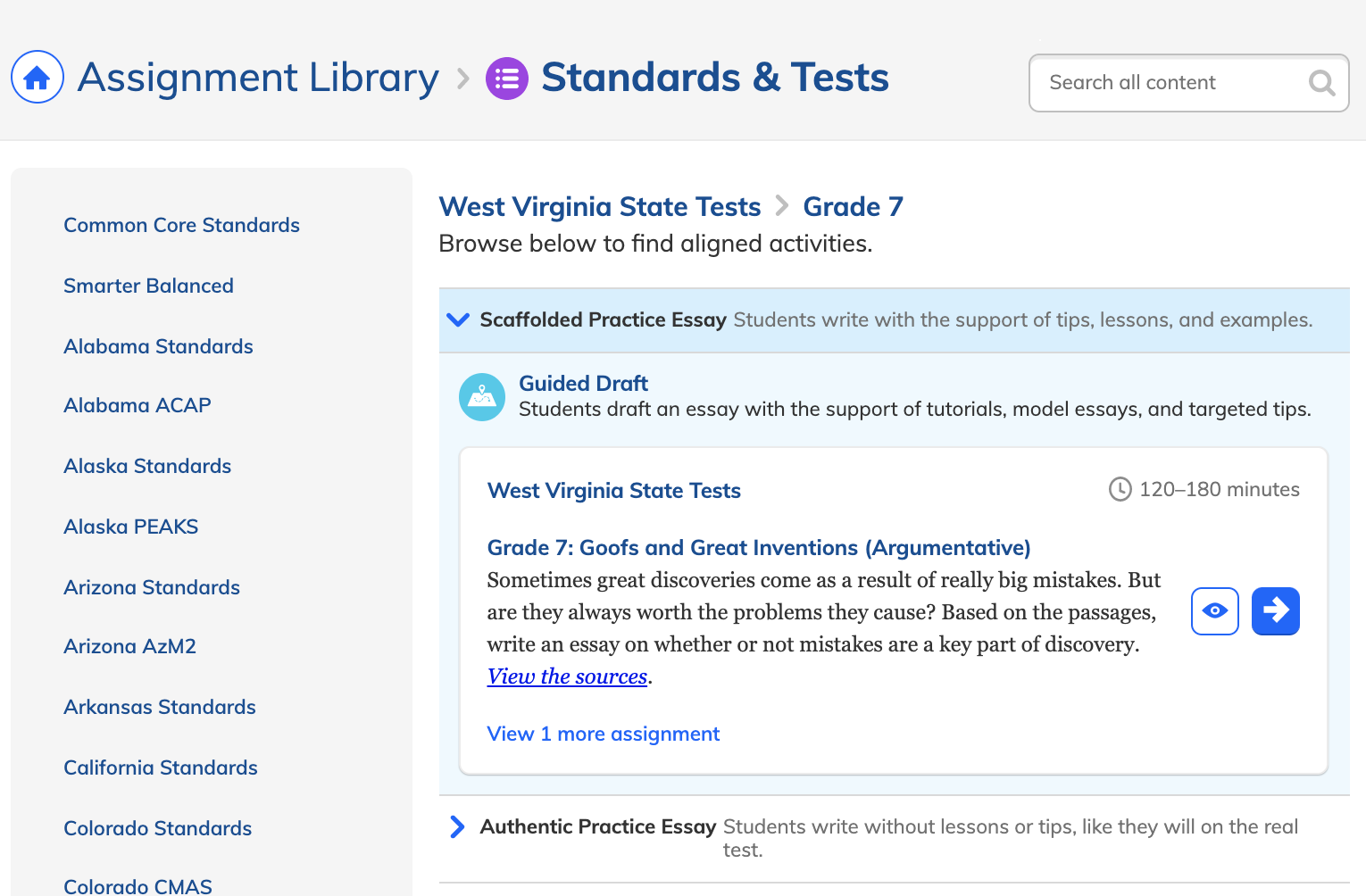Click the Guided Draft map icon
The height and width of the screenshot is (896, 1366).
(x=482, y=397)
